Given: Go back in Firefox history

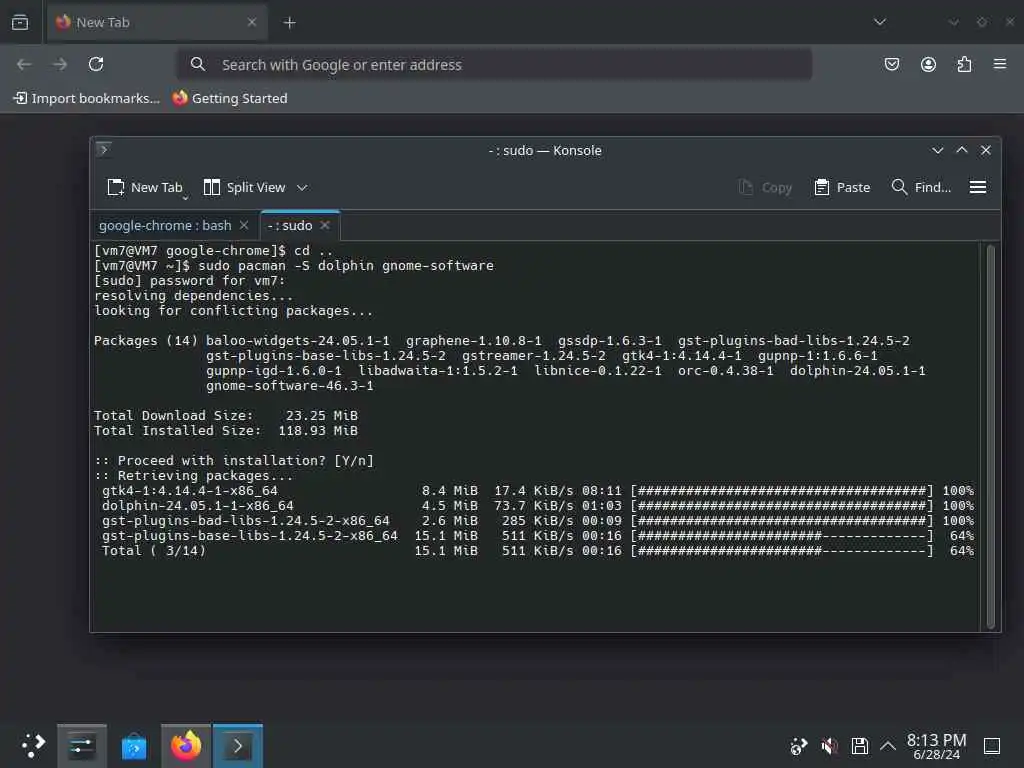Looking at the screenshot, I should (24, 64).
